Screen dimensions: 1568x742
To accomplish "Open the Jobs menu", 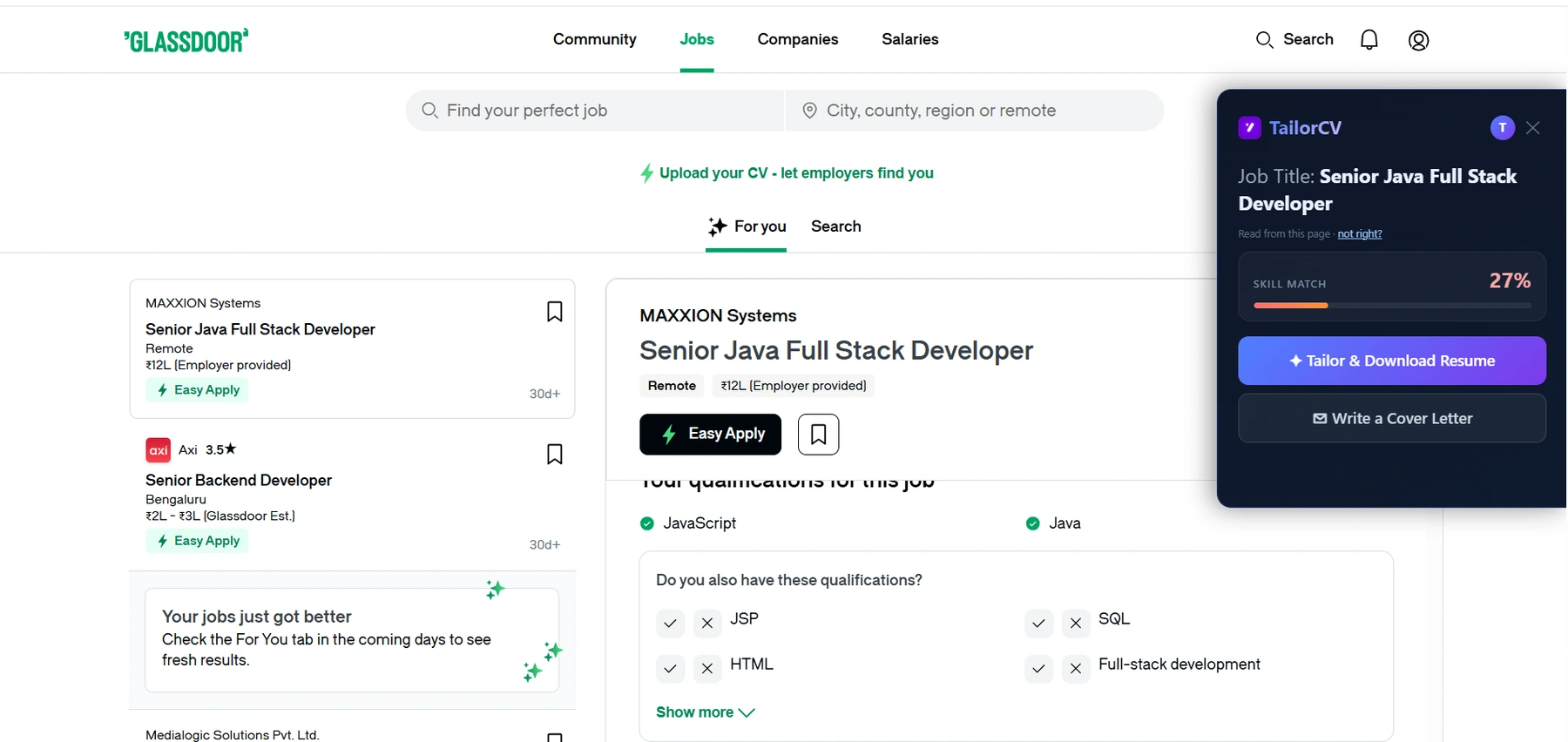I will tap(697, 39).
